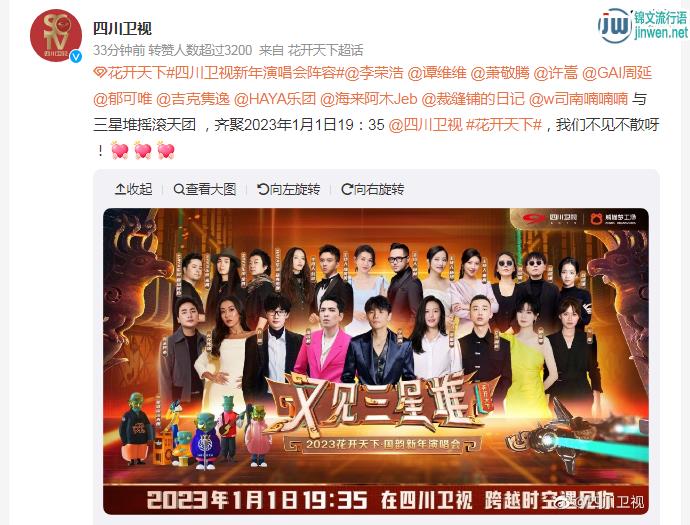
Task: Open @GAI周延 mention
Action: click(617, 73)
